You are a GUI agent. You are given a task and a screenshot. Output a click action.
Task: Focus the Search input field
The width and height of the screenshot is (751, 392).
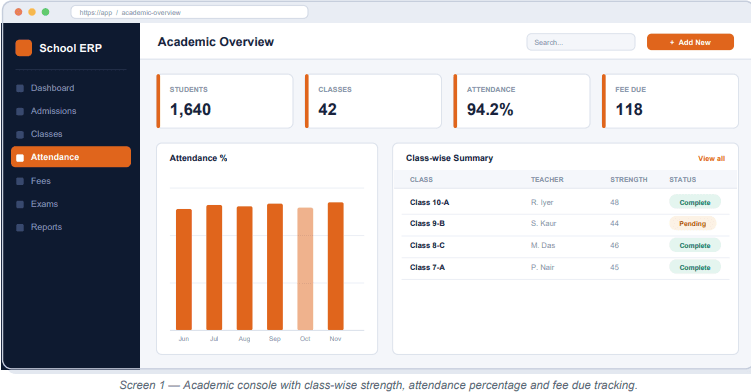pyautogui.click(x=581, y=42)
